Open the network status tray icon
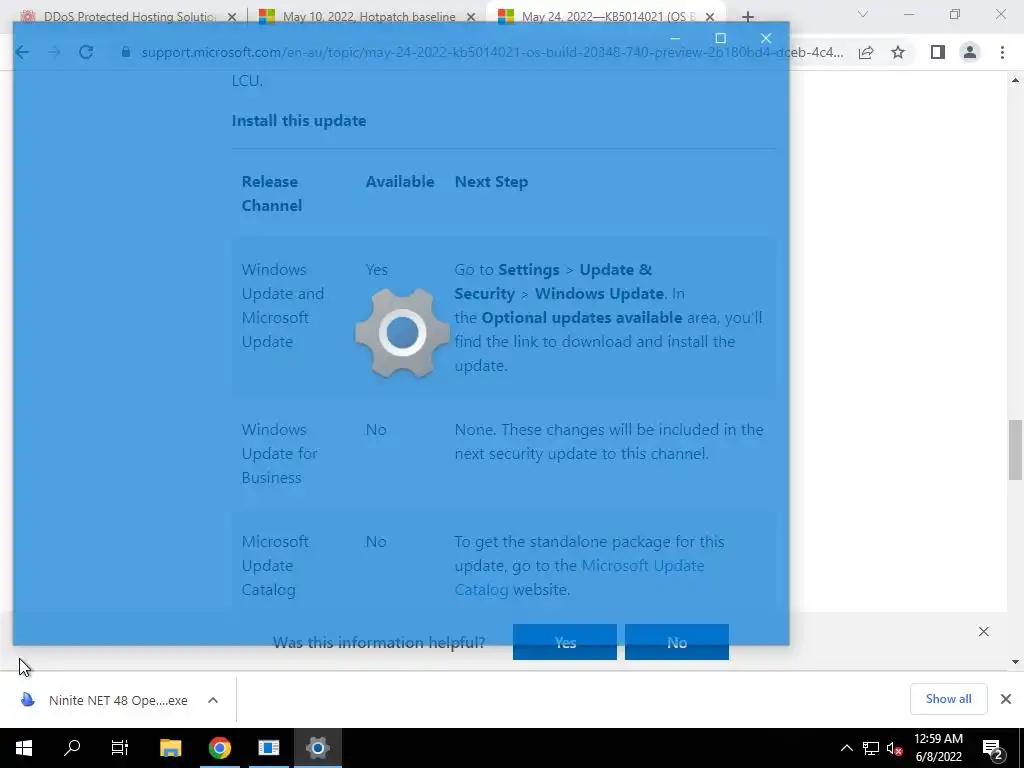Image resolution: width=1024 pixels, height=768 pixels. 871,748
